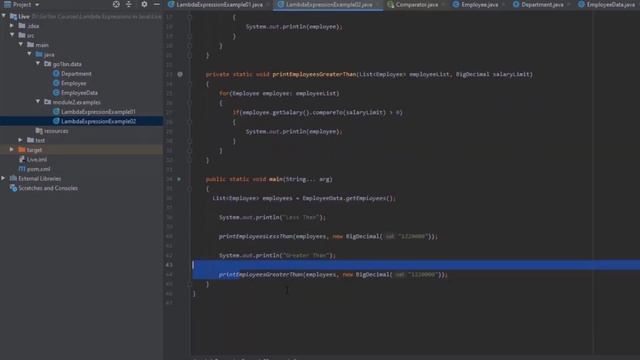This screenshot has width=640, height=360.
Task: Collapse the go1bn.data package
Action: [x=38, y=64]
